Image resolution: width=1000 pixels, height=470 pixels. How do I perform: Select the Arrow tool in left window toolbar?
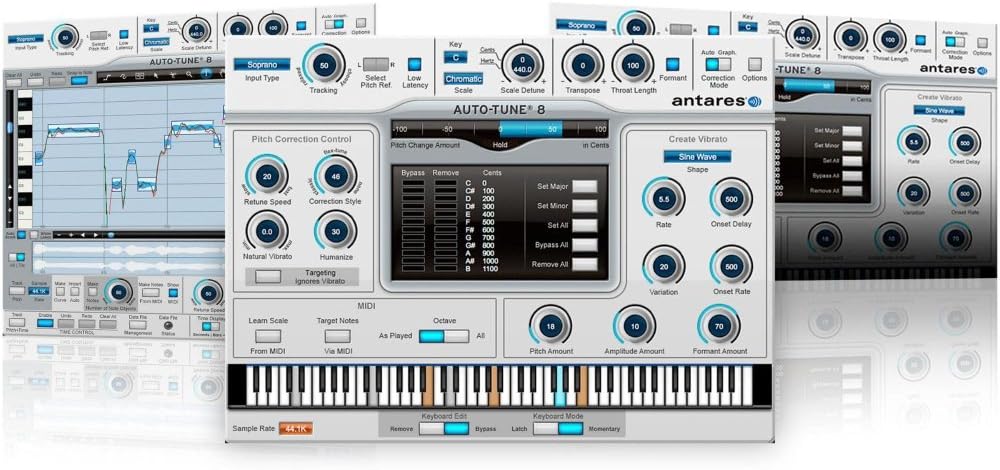coord(156,76)
